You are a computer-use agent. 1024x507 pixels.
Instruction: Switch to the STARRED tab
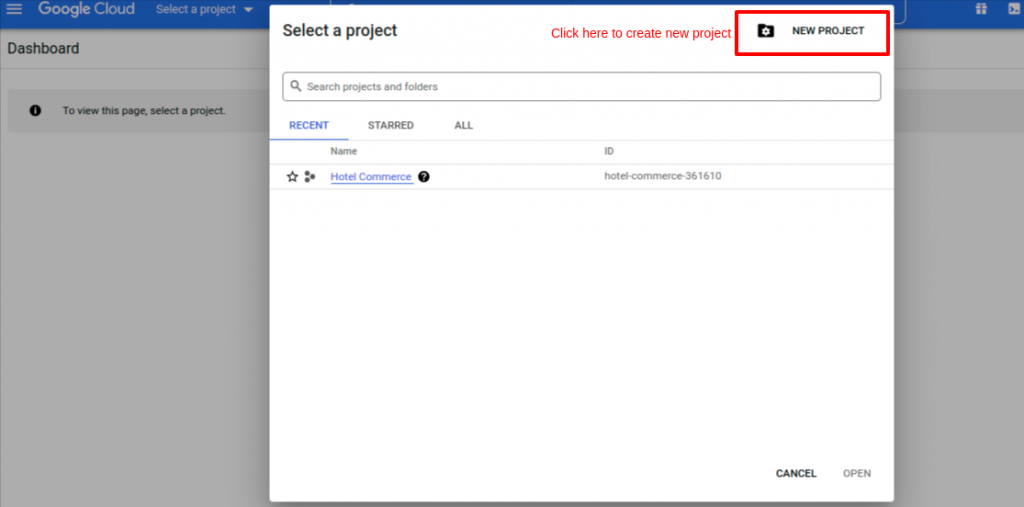[x=391, y=125]
